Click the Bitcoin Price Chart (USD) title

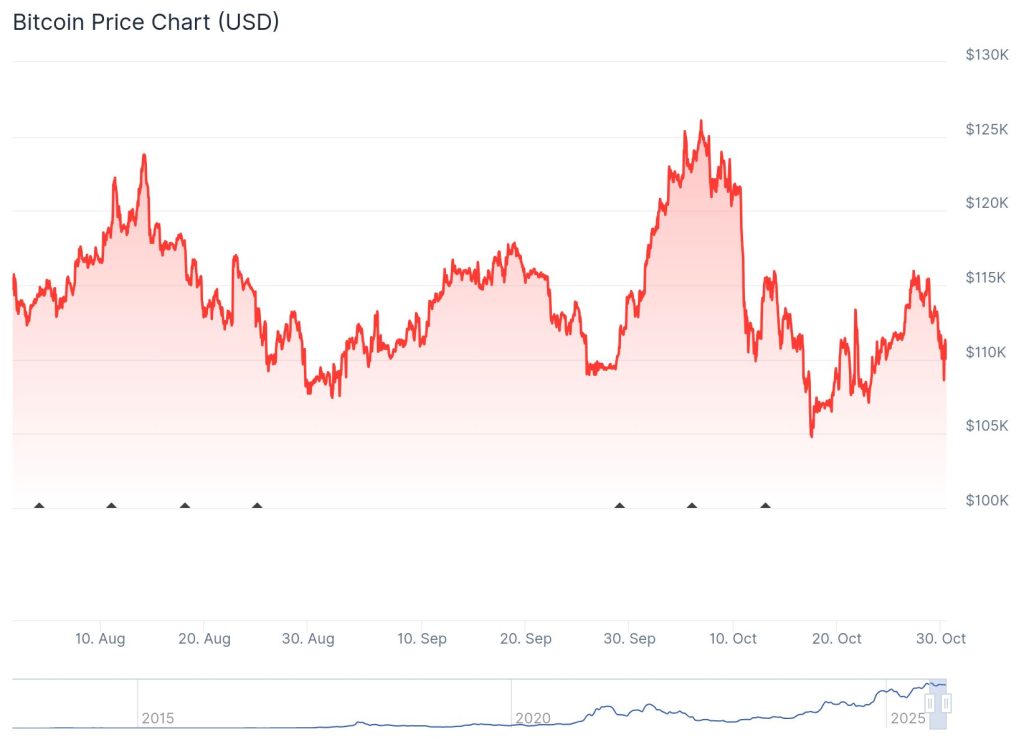[146, 22]
